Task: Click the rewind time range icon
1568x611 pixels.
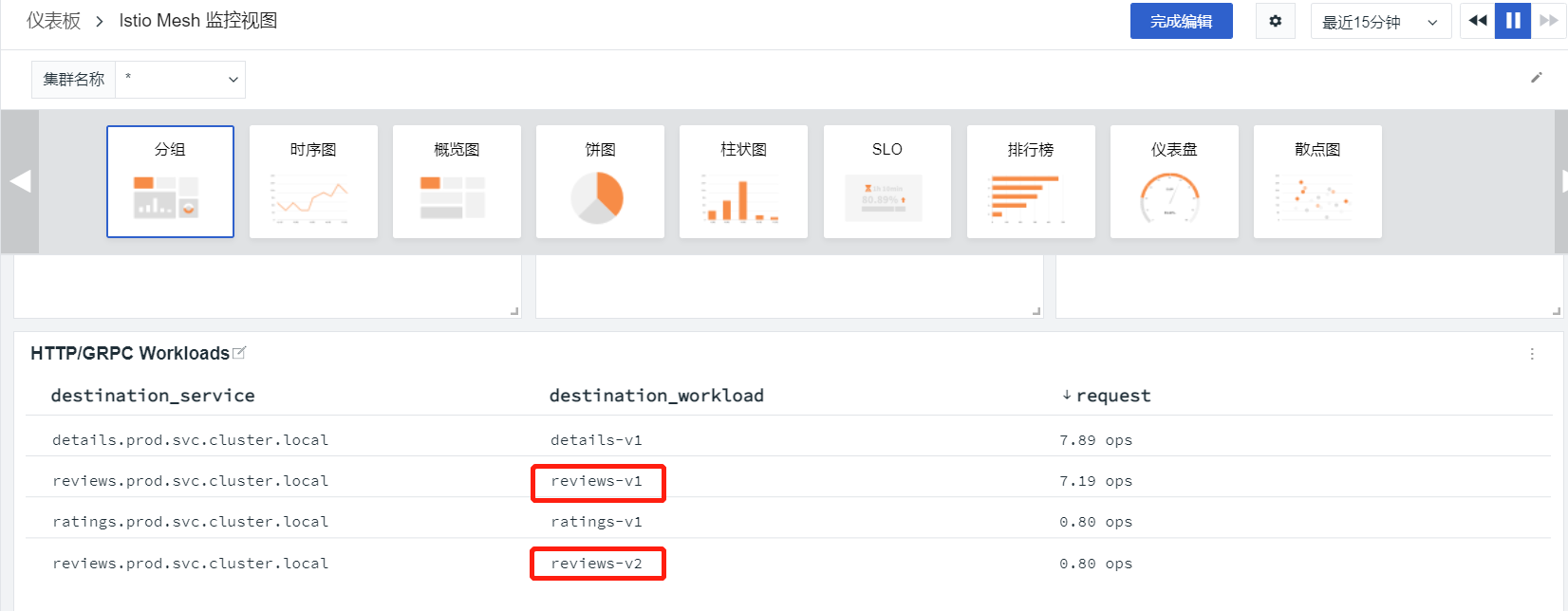Action: pyautogui.click(x=1477, y=21)
